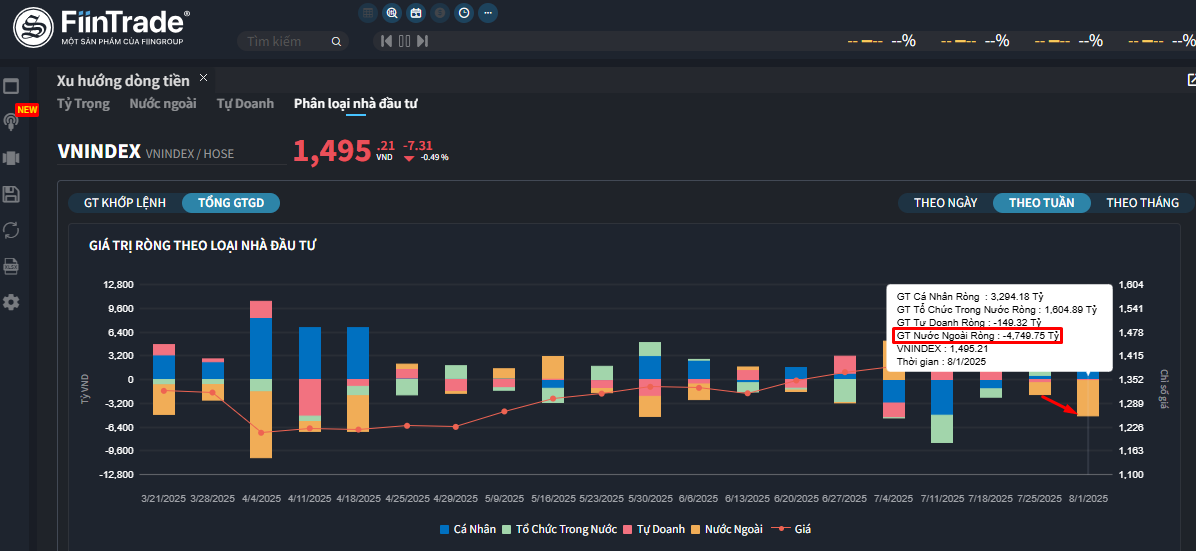Refresh data with the sync arrows icon
This screenshot has height=551, width=1196.
click(11, 230)
